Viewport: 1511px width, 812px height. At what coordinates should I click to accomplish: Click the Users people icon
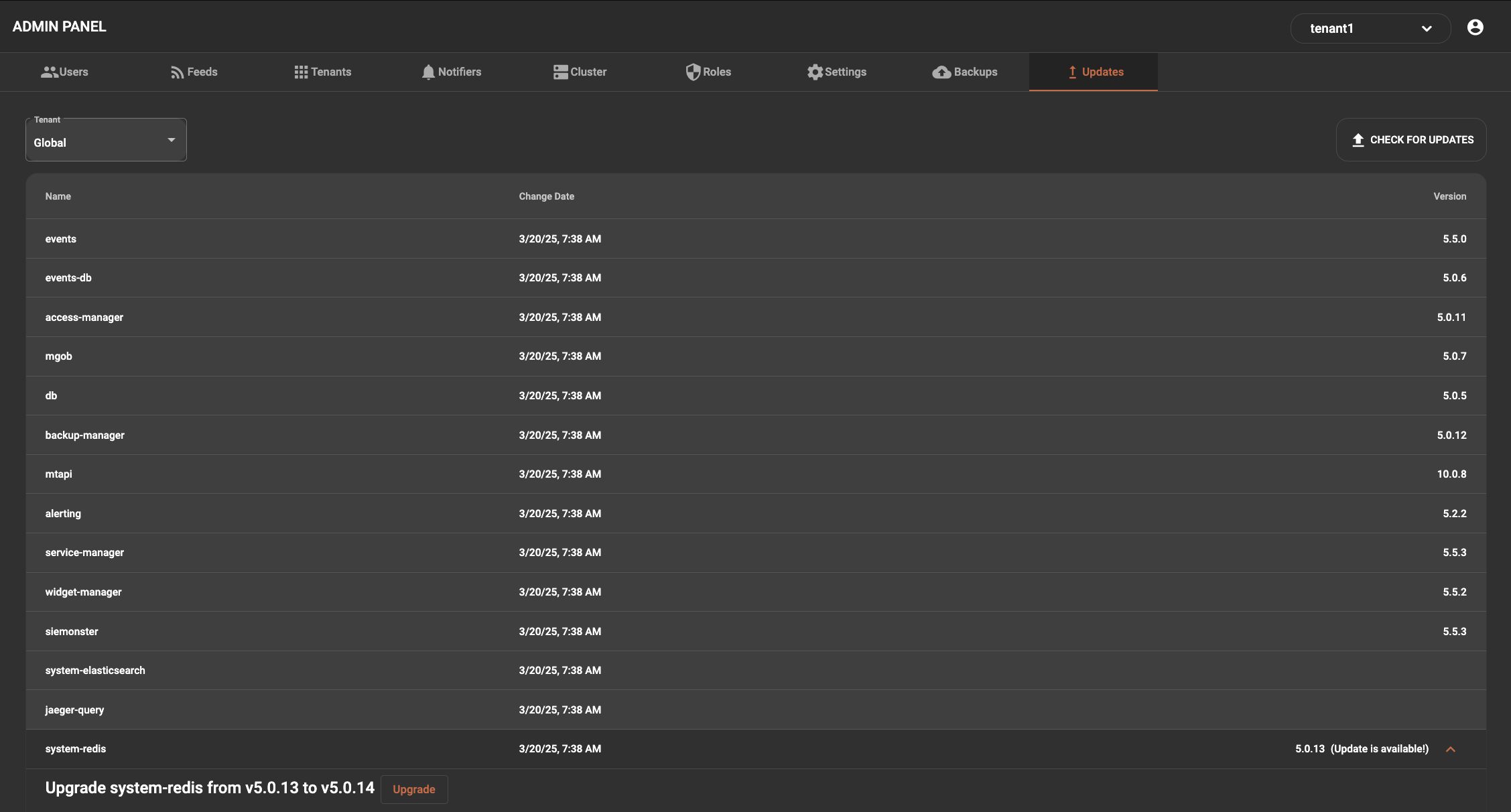click(x=49, y=72)
